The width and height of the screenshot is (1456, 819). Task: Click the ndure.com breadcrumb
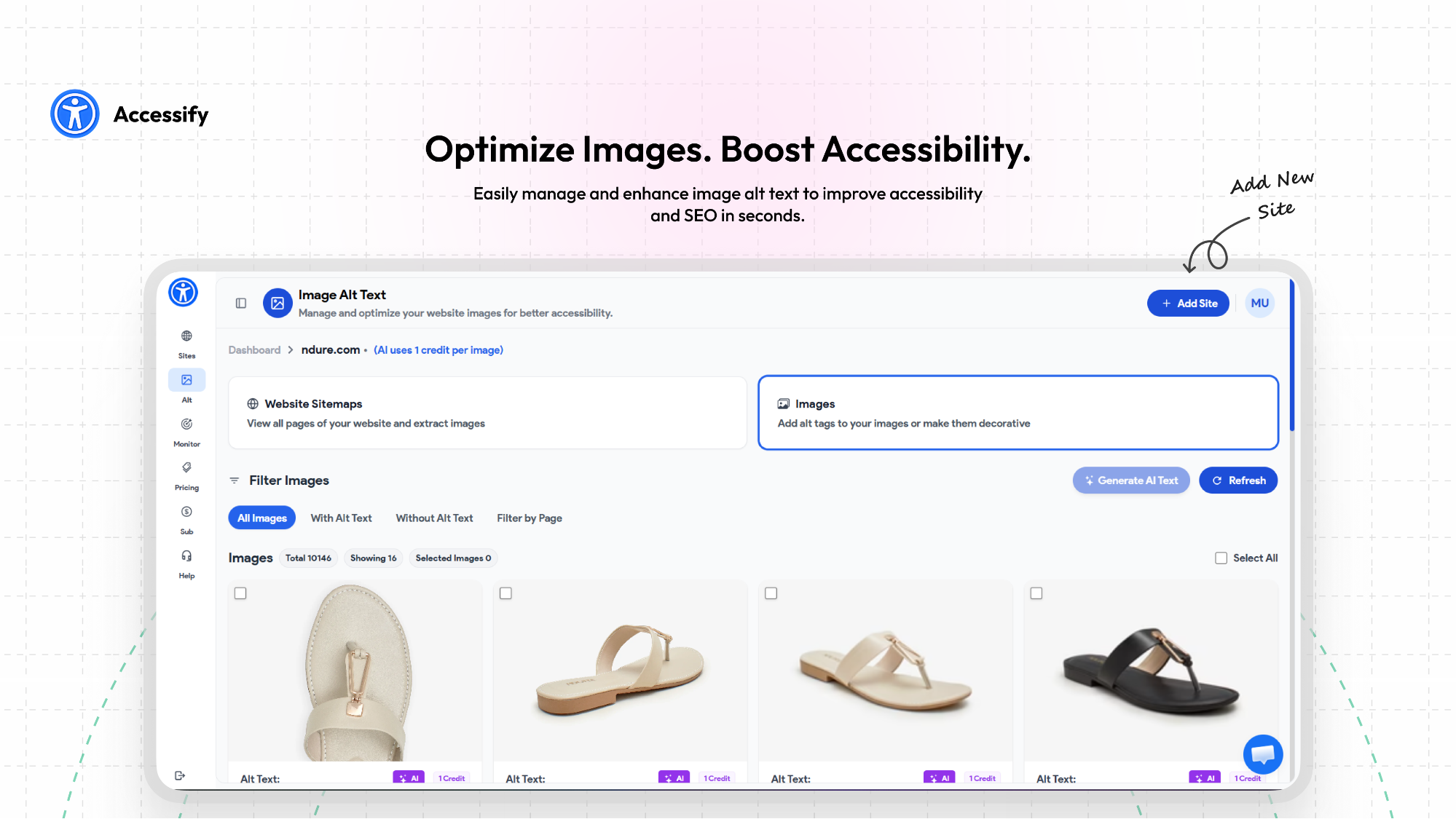point(331,350)
